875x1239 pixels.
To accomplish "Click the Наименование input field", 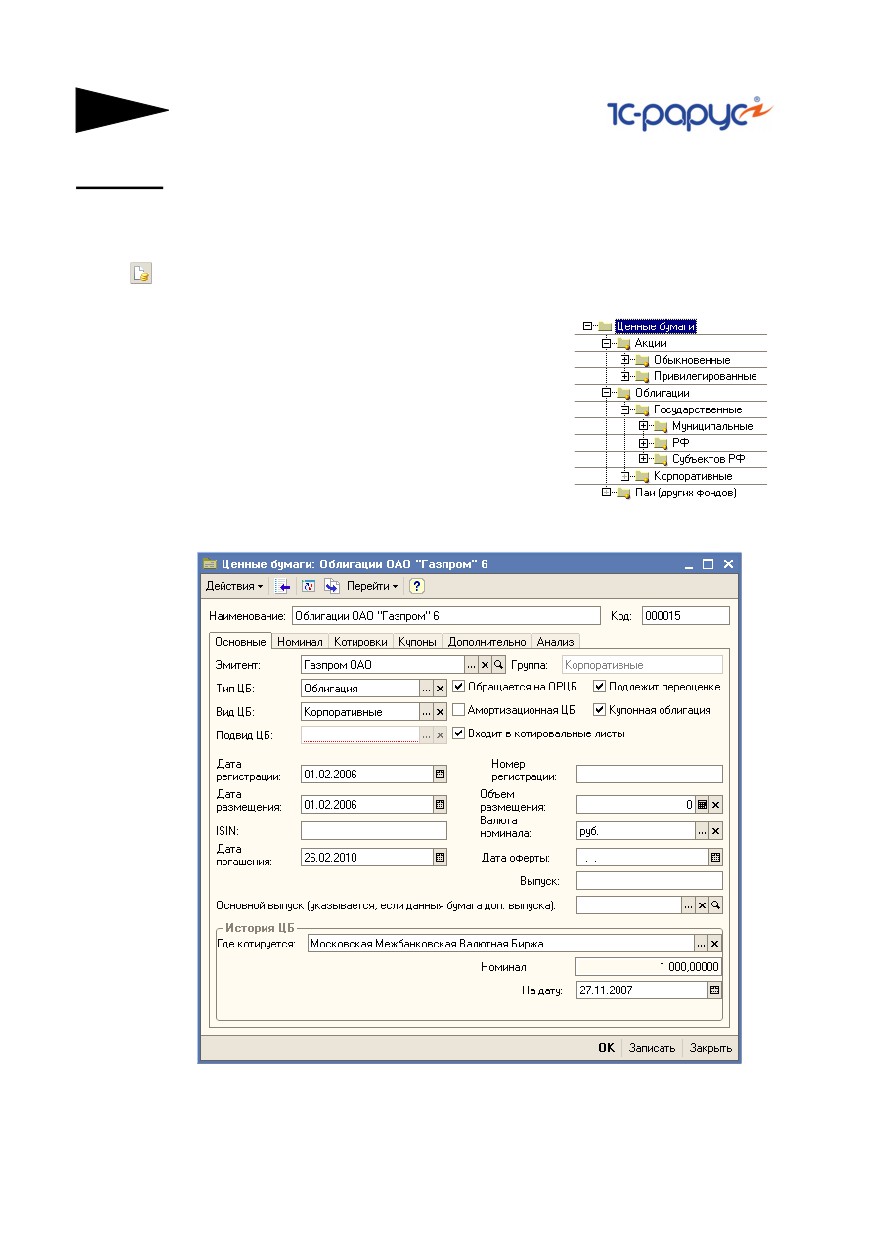I will tap(447, 616).
